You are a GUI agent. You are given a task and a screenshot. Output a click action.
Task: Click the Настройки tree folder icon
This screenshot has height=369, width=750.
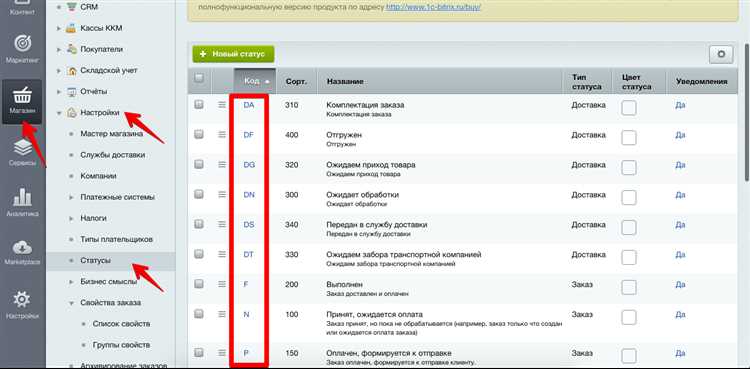(x=71, y=112)
